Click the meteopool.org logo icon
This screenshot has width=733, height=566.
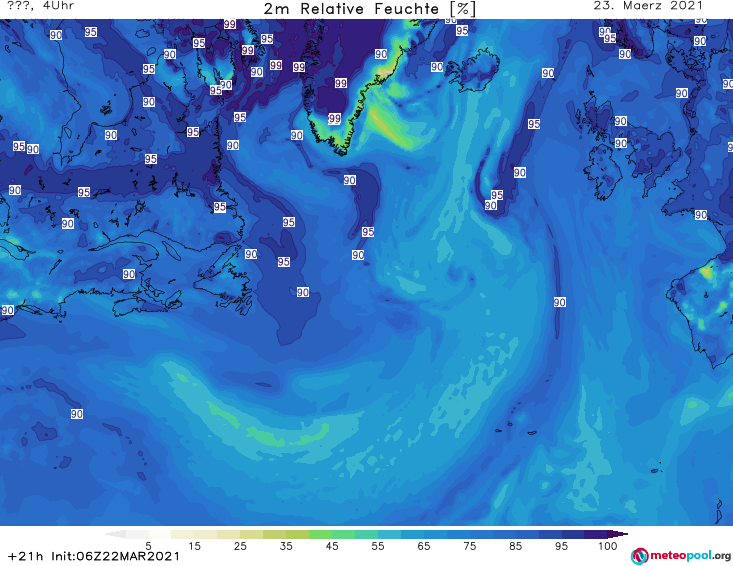(639, 556)
